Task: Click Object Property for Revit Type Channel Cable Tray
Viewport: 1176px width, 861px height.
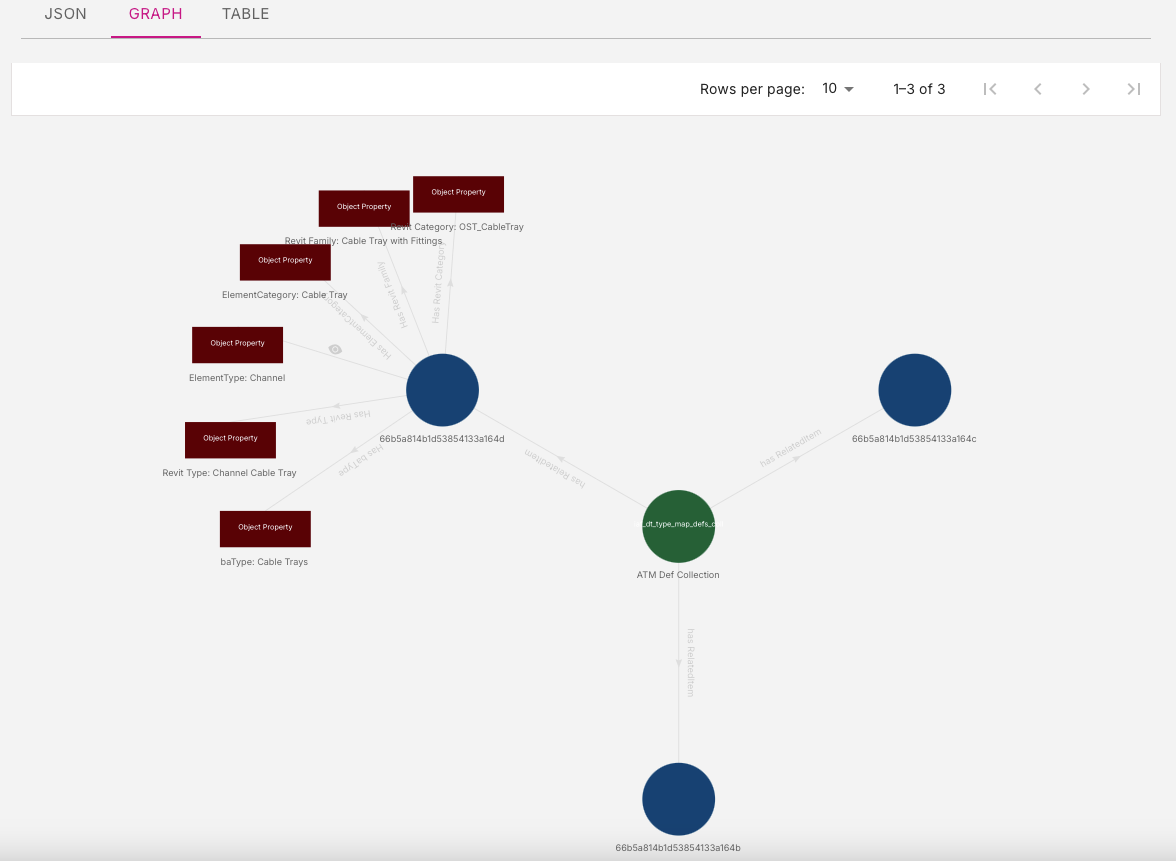Action: pos(230,439)
